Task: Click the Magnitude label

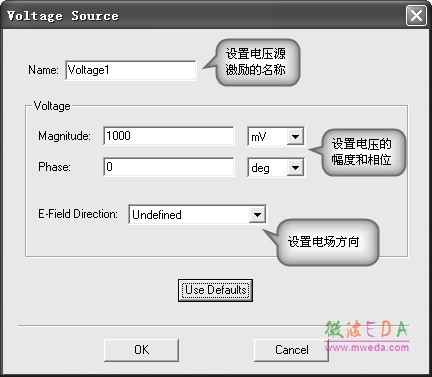Action: 64,136
